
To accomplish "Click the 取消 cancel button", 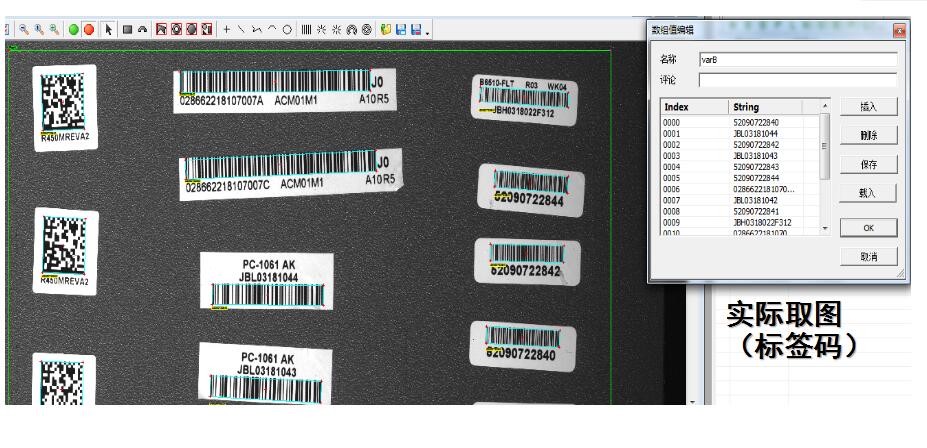I will (x=868, y=257).
